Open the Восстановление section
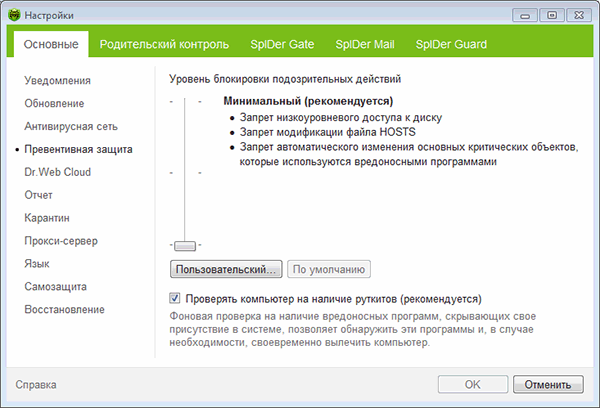 pos(64,310)
